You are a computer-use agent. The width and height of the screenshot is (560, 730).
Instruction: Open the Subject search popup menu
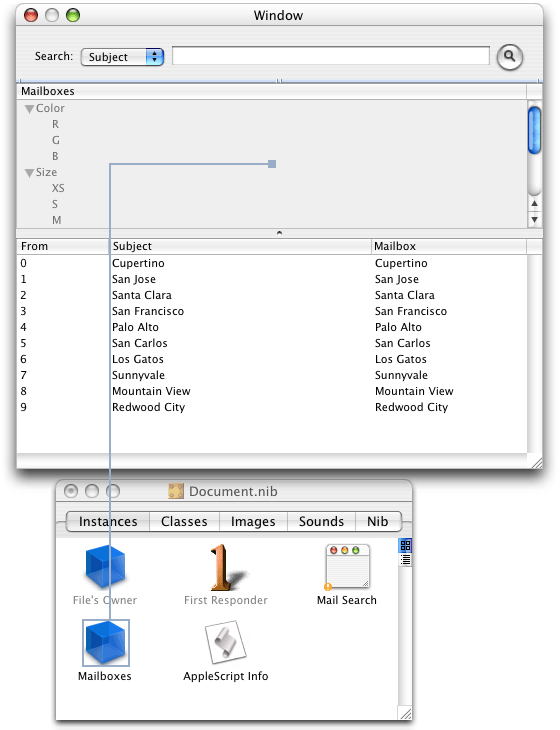click(x=122, y=57)
